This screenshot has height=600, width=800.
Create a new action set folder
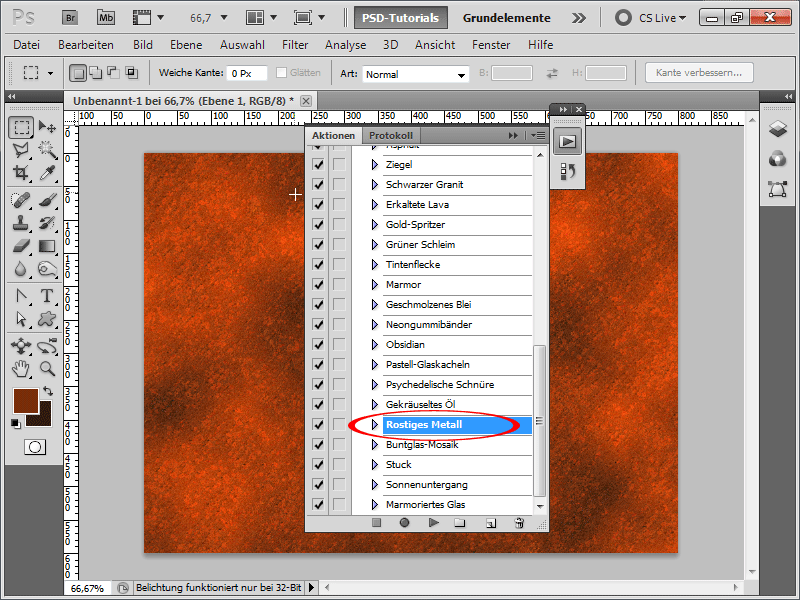coord(460,522)
